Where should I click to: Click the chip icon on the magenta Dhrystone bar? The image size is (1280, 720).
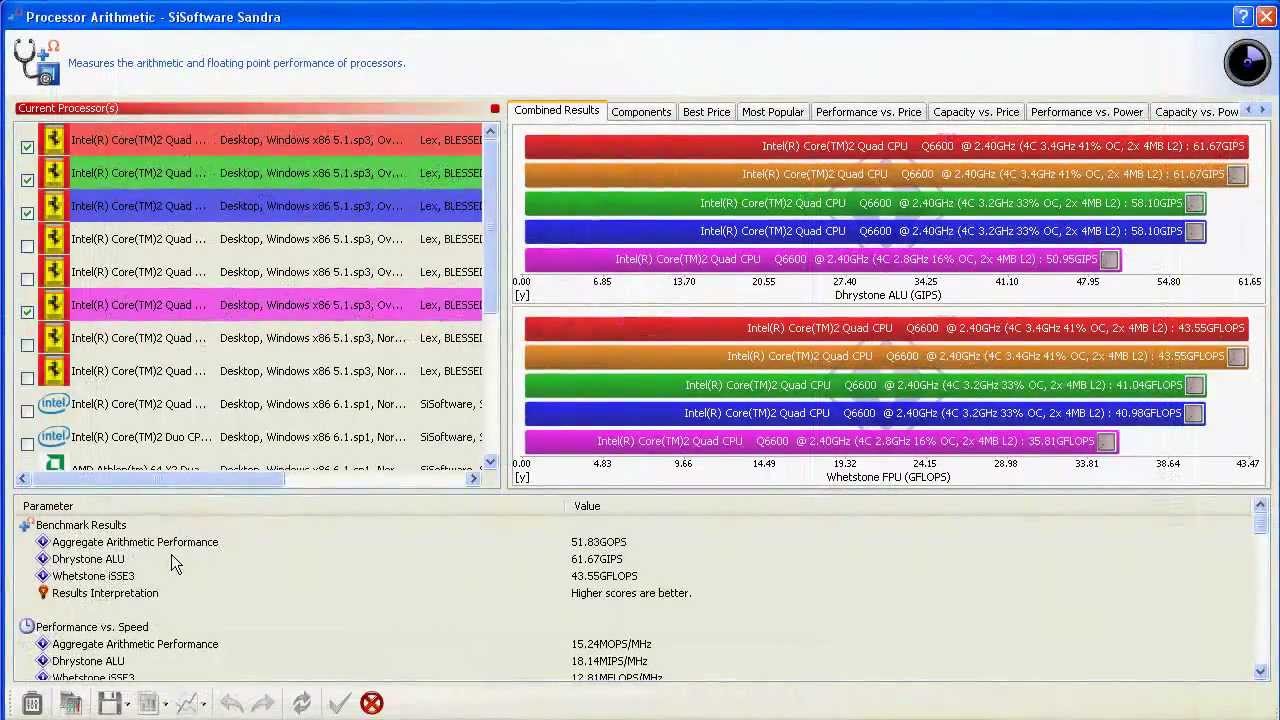tap(1109, 260)
